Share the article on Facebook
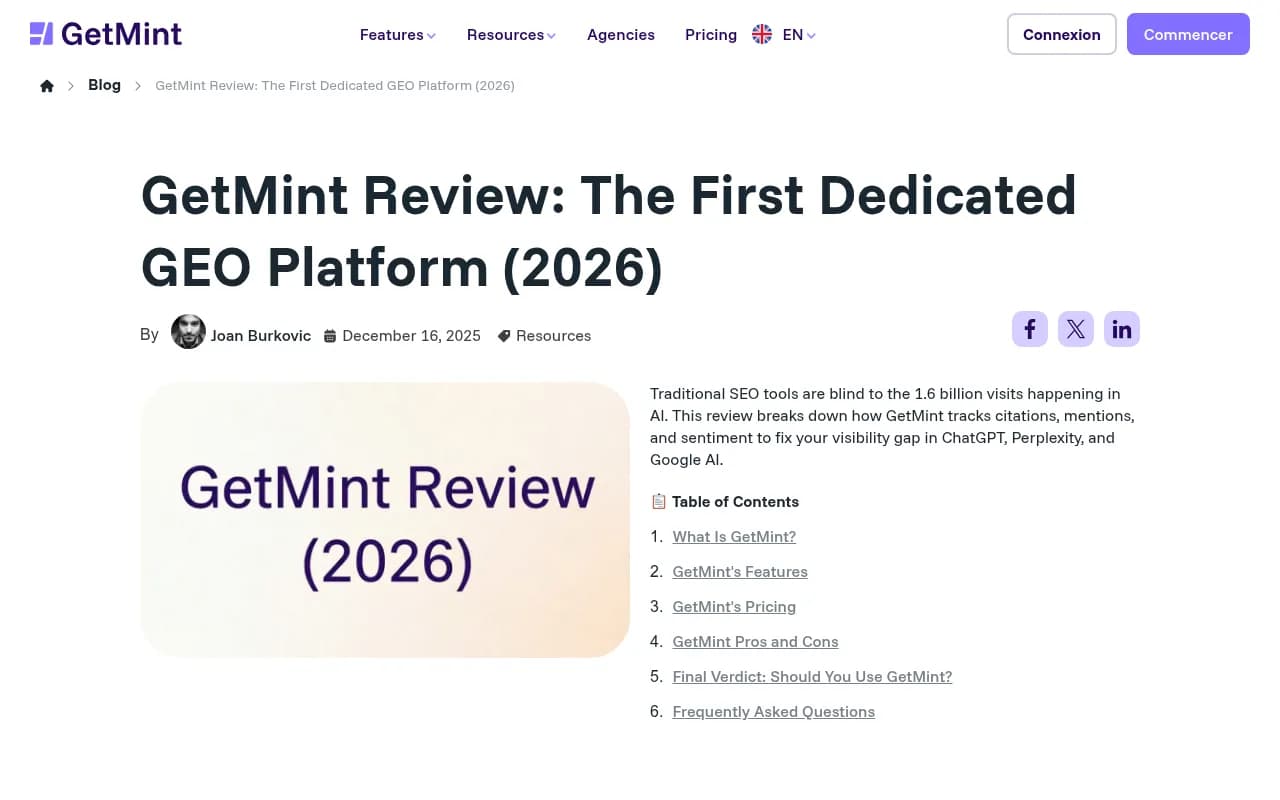Screen dimensions: 1280x800 (x=1030, y=329)
